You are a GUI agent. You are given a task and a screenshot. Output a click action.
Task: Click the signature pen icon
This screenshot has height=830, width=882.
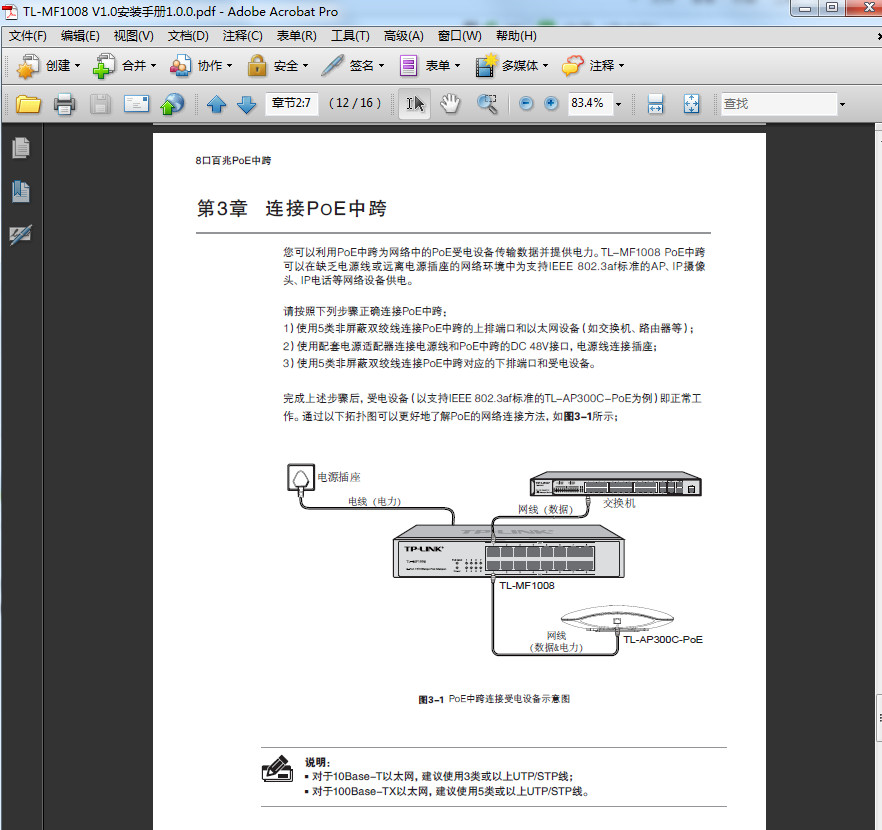click(x=332, y=65)
